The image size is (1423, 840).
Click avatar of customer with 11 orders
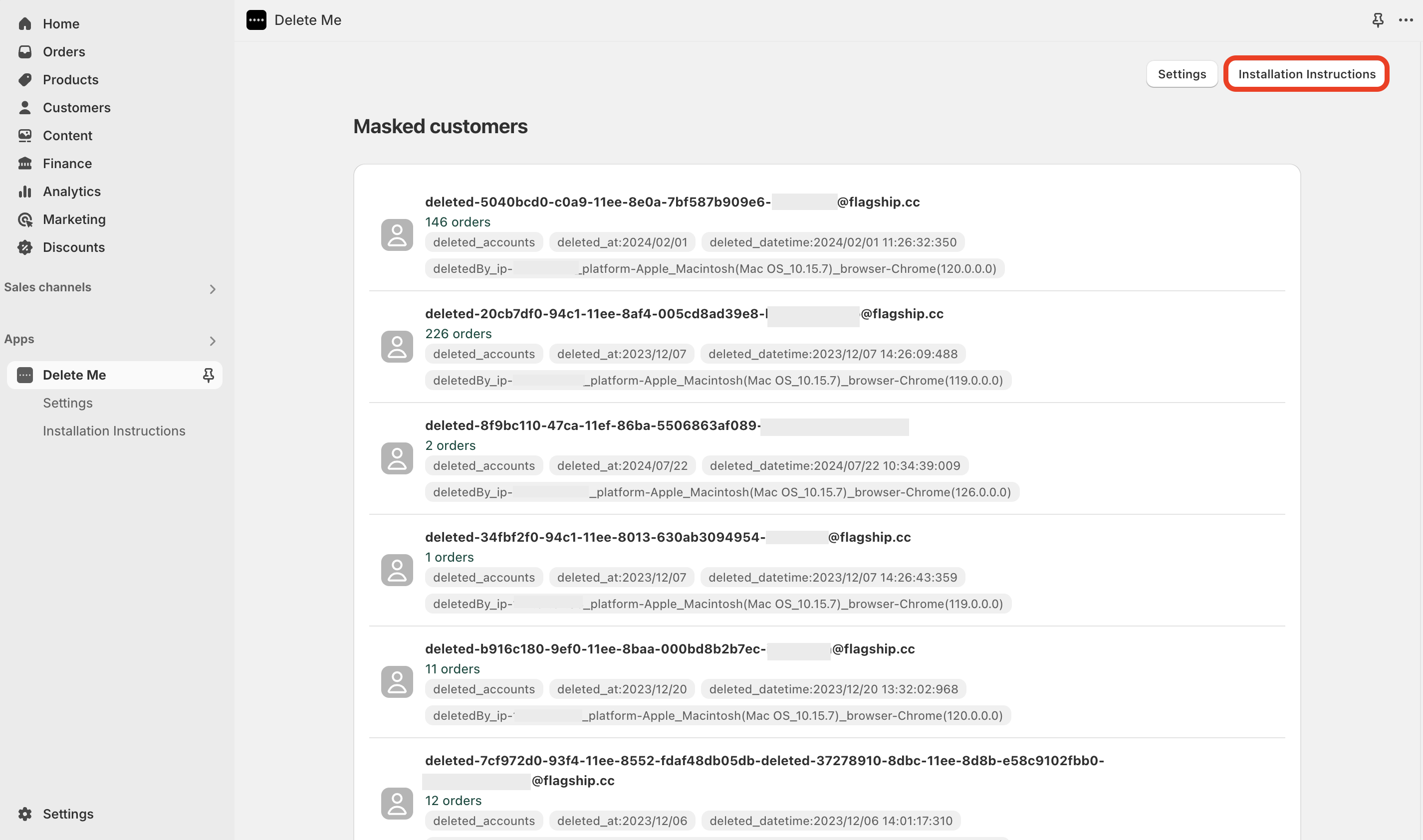click(397, 681)
